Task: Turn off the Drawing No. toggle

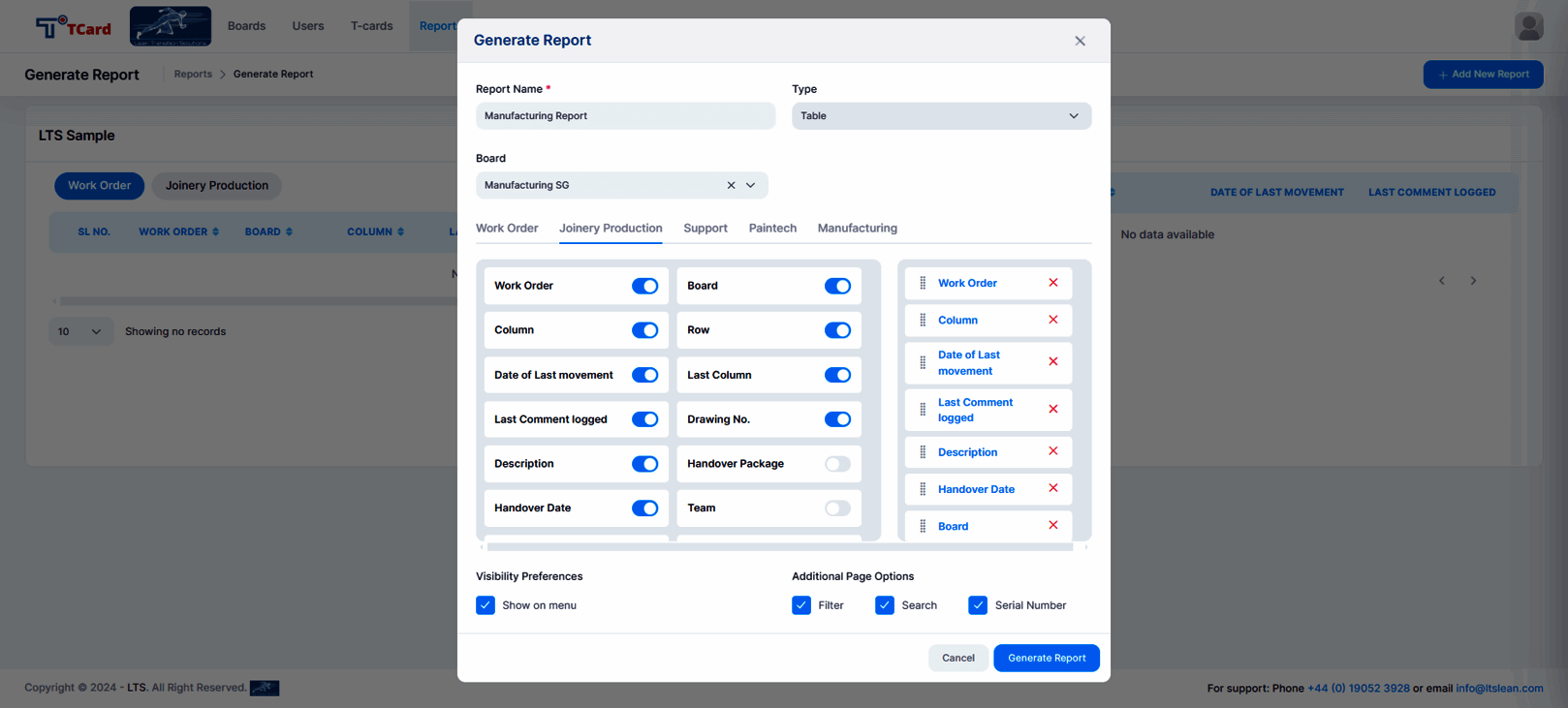Action: point(837,419)
